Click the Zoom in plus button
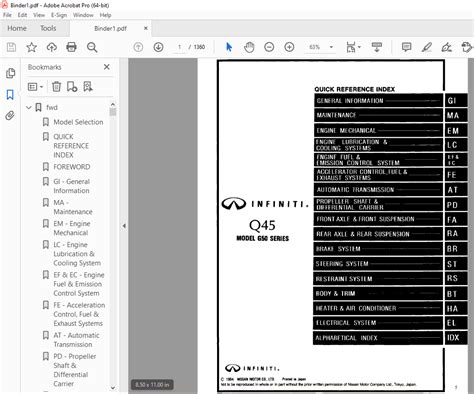This screenshot has height=394, width=474. tap(289, 47)
